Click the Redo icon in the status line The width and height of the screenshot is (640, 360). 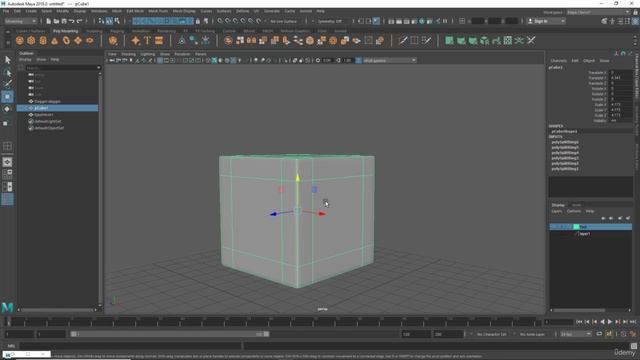[x=80, y=21]
